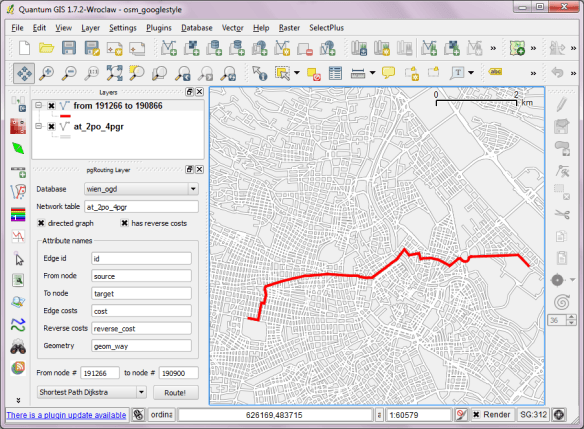Click the Geometry geom_way input field
The width and height of the screenshot is (584, 429).
[x=142, y=346]
